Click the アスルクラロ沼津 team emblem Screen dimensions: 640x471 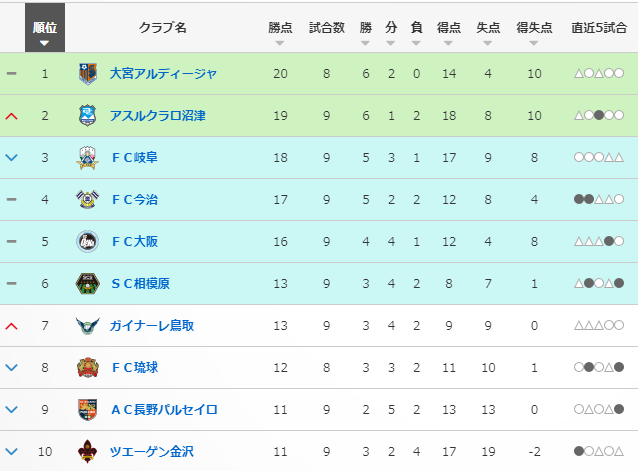(x=87, y=116)
